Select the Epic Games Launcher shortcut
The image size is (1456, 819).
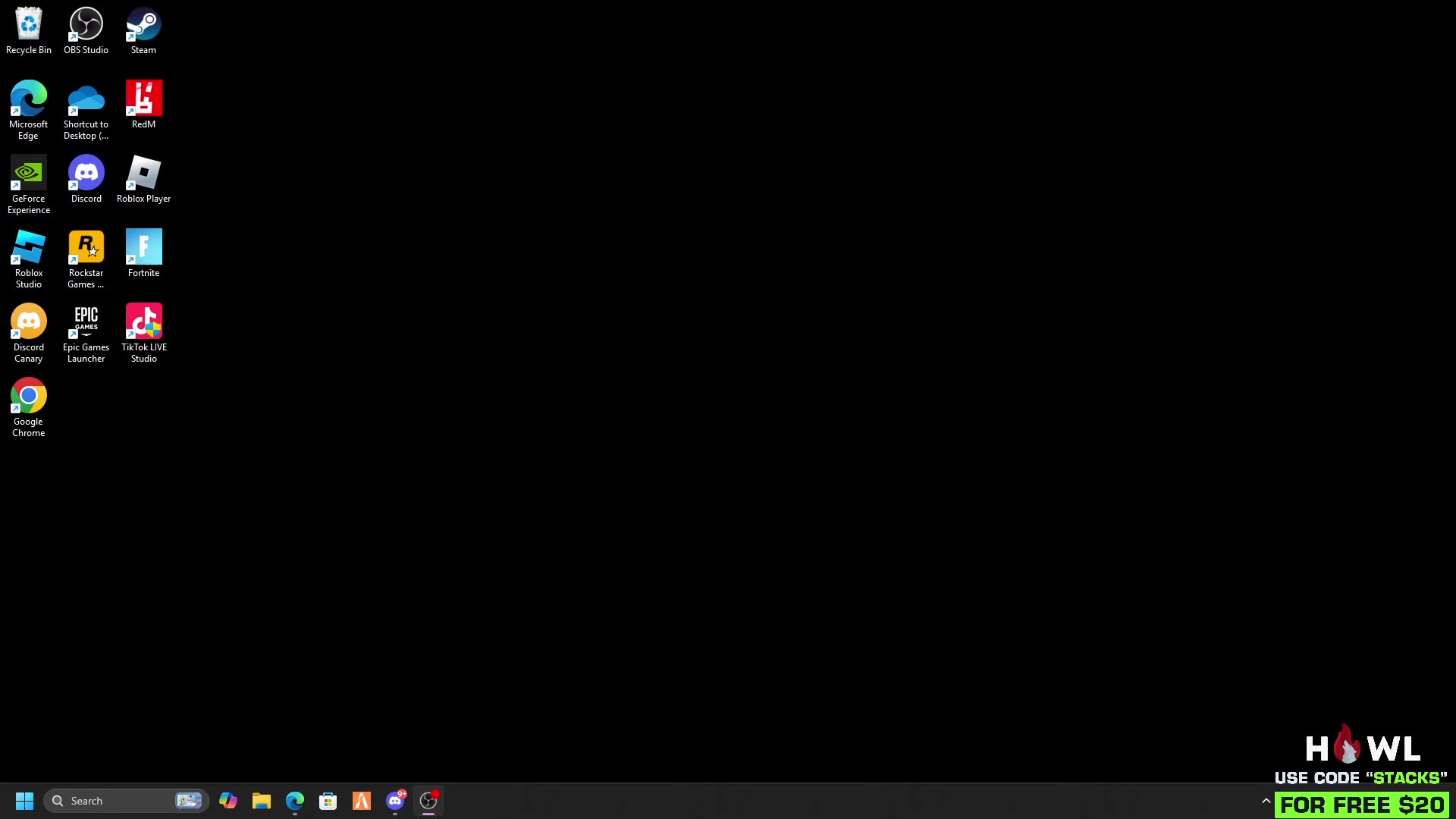coord(86,322)
